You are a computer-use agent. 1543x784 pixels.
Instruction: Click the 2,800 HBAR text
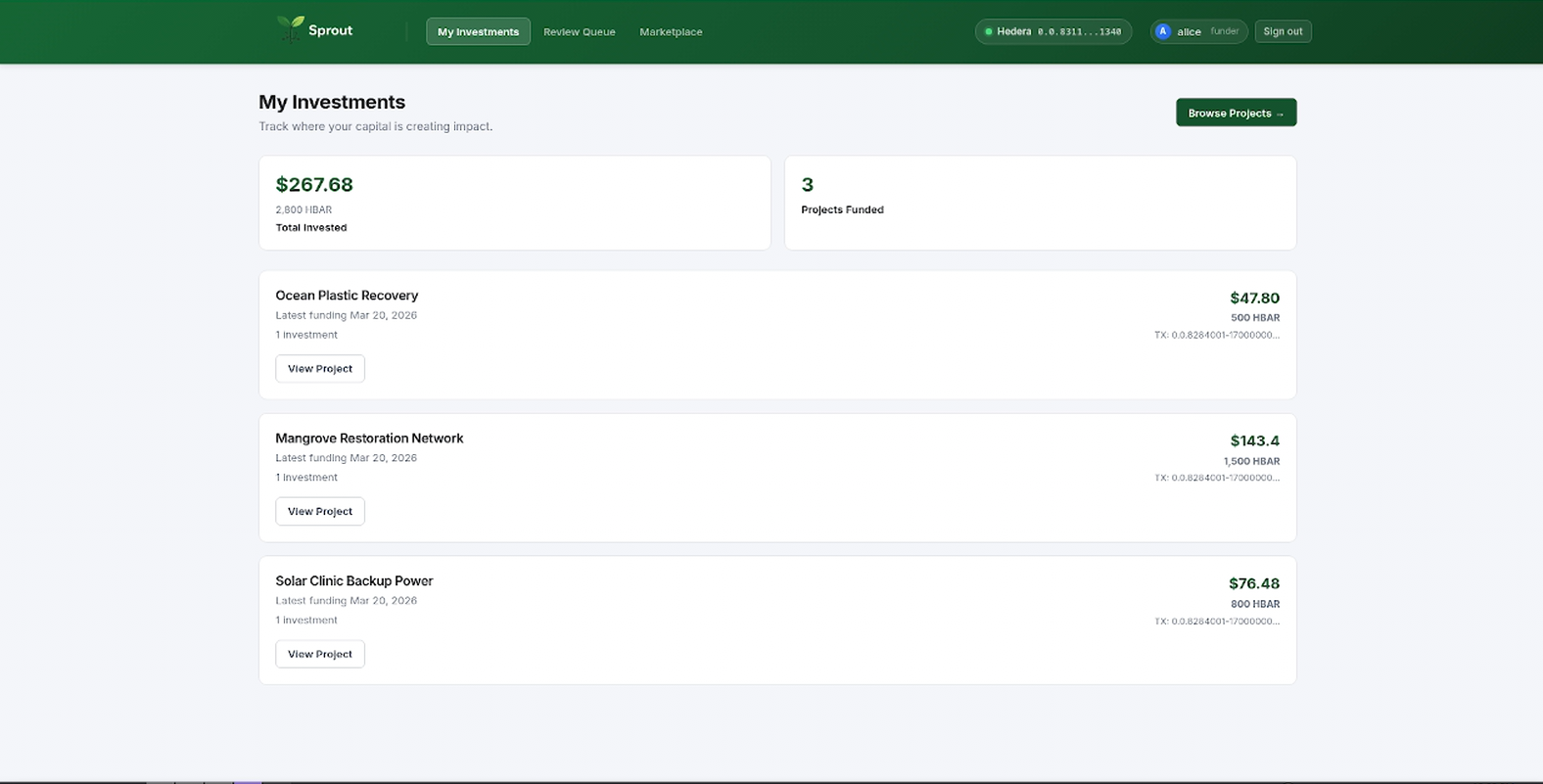pos(304,209)
